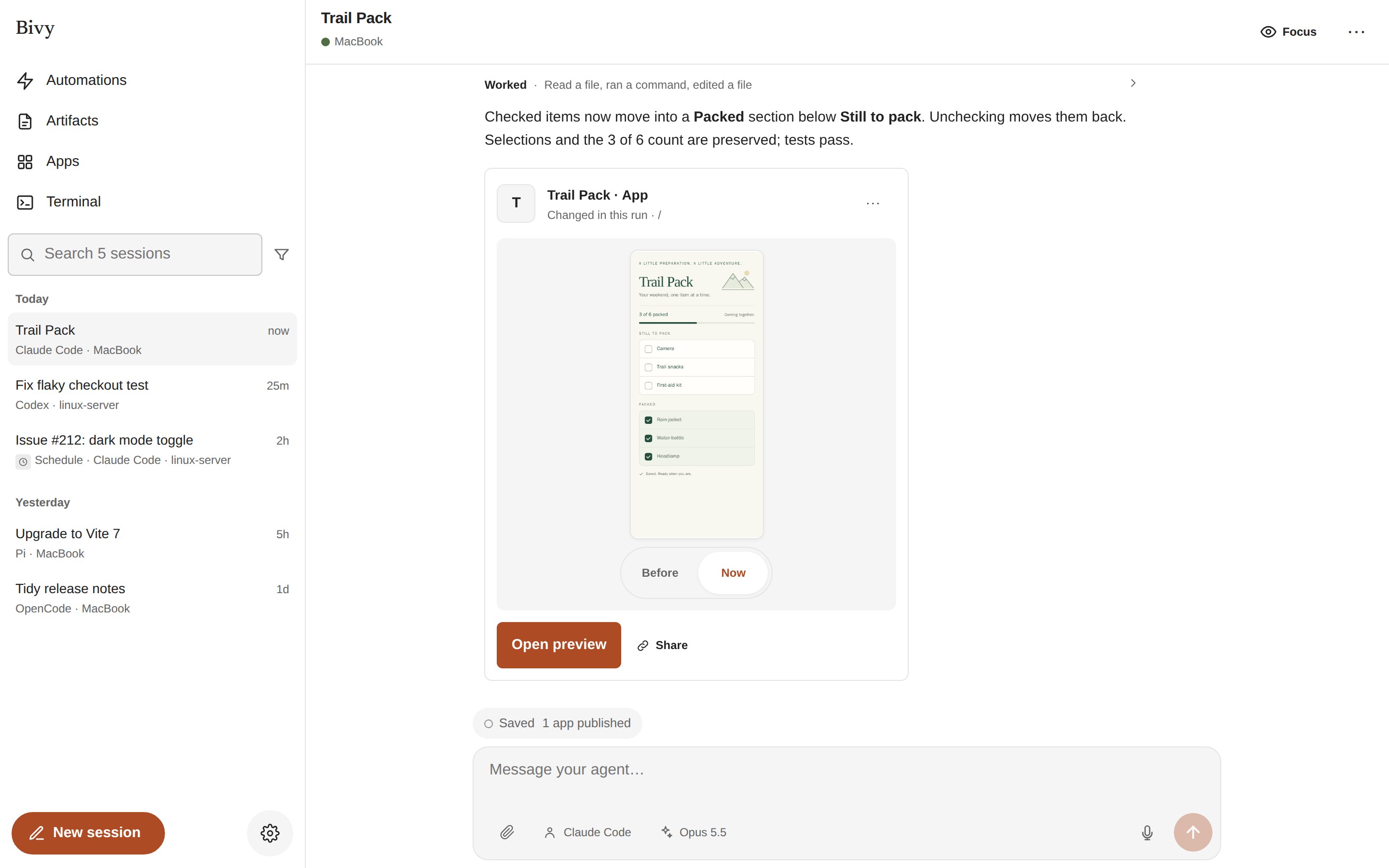This screenshot has height=868, width=1389.
Task: Click the Open preview button
Action: [x=558, y=645]
